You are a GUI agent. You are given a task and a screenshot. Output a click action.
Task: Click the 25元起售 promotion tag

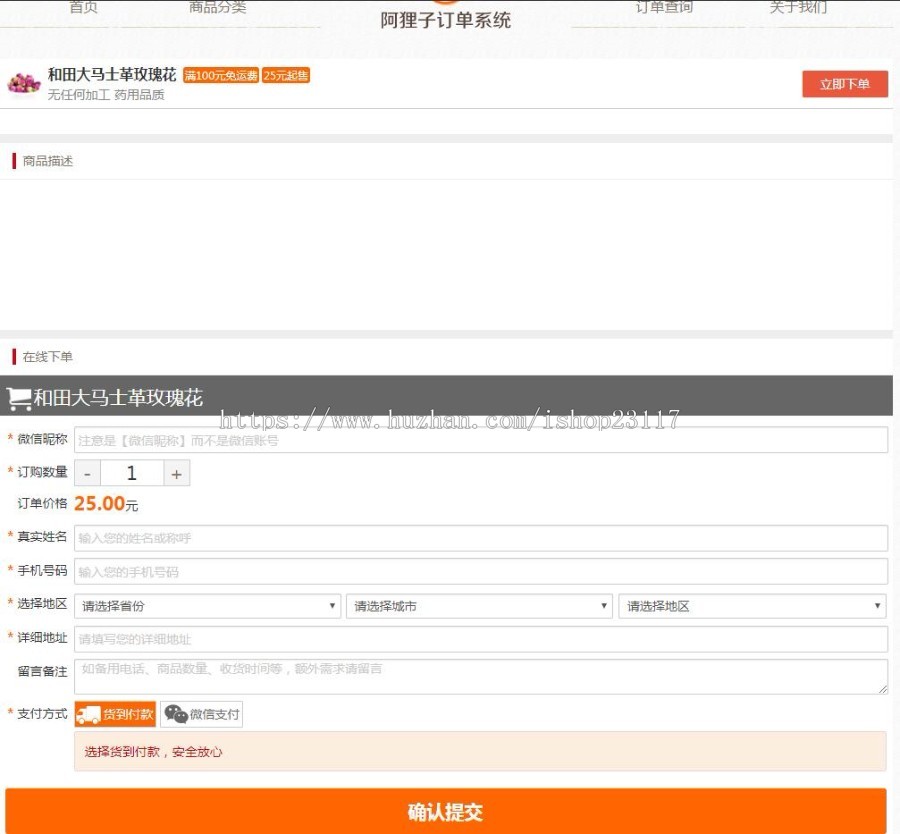286,75
